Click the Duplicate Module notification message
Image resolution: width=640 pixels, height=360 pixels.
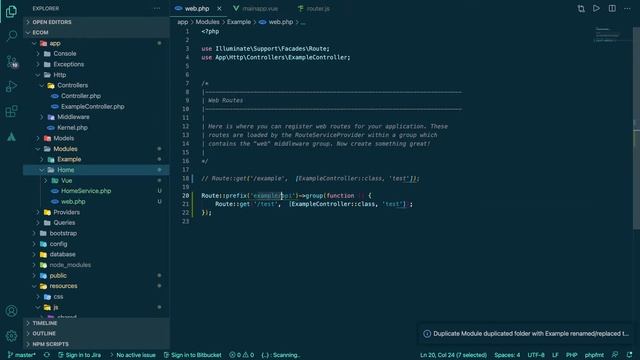531,334
